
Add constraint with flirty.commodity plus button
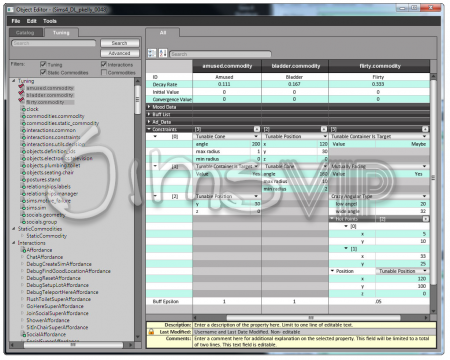[425, 129]
